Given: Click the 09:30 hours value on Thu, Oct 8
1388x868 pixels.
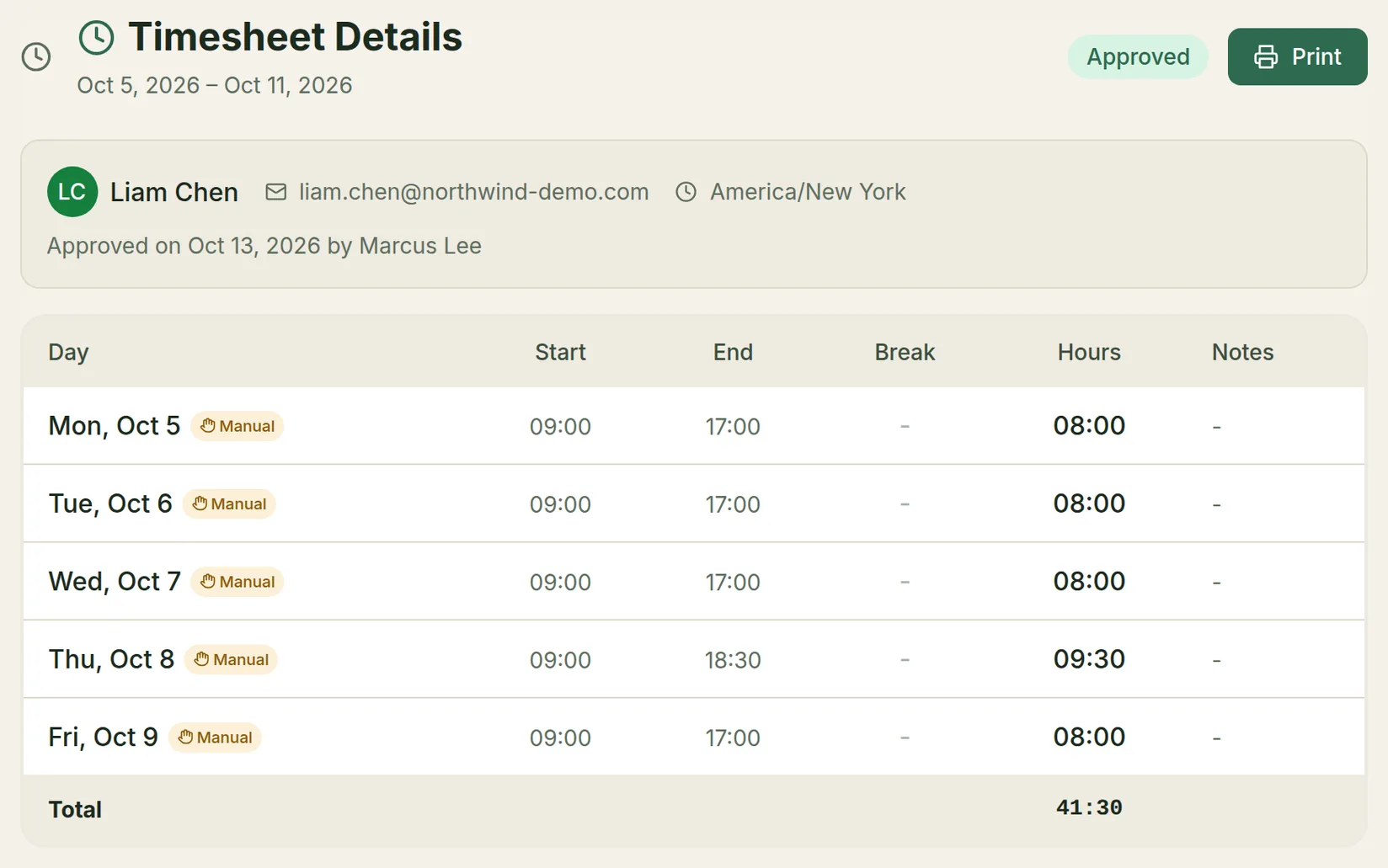Looking at the screenshot, I should [x=1089, y=659].
